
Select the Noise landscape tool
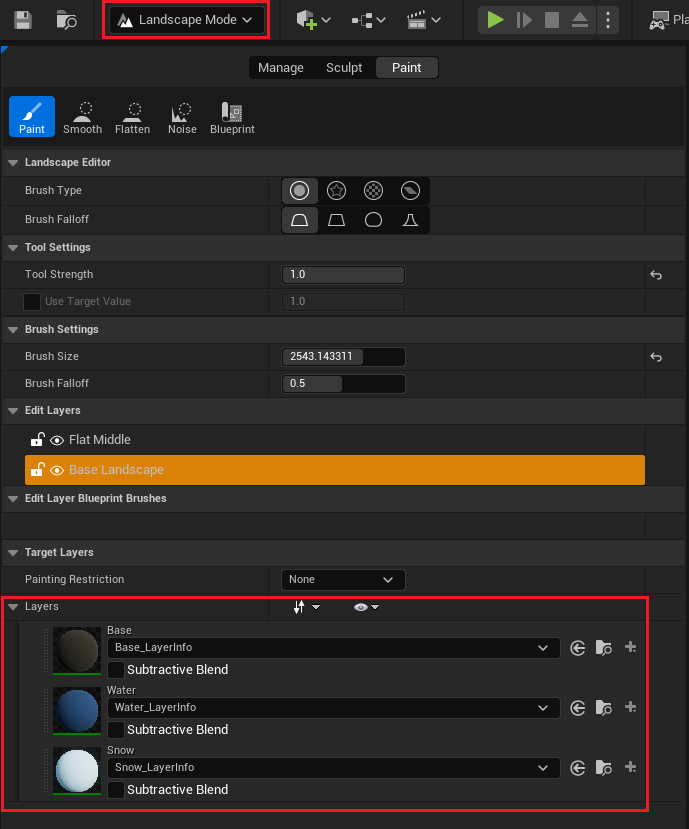click(182, 117)
